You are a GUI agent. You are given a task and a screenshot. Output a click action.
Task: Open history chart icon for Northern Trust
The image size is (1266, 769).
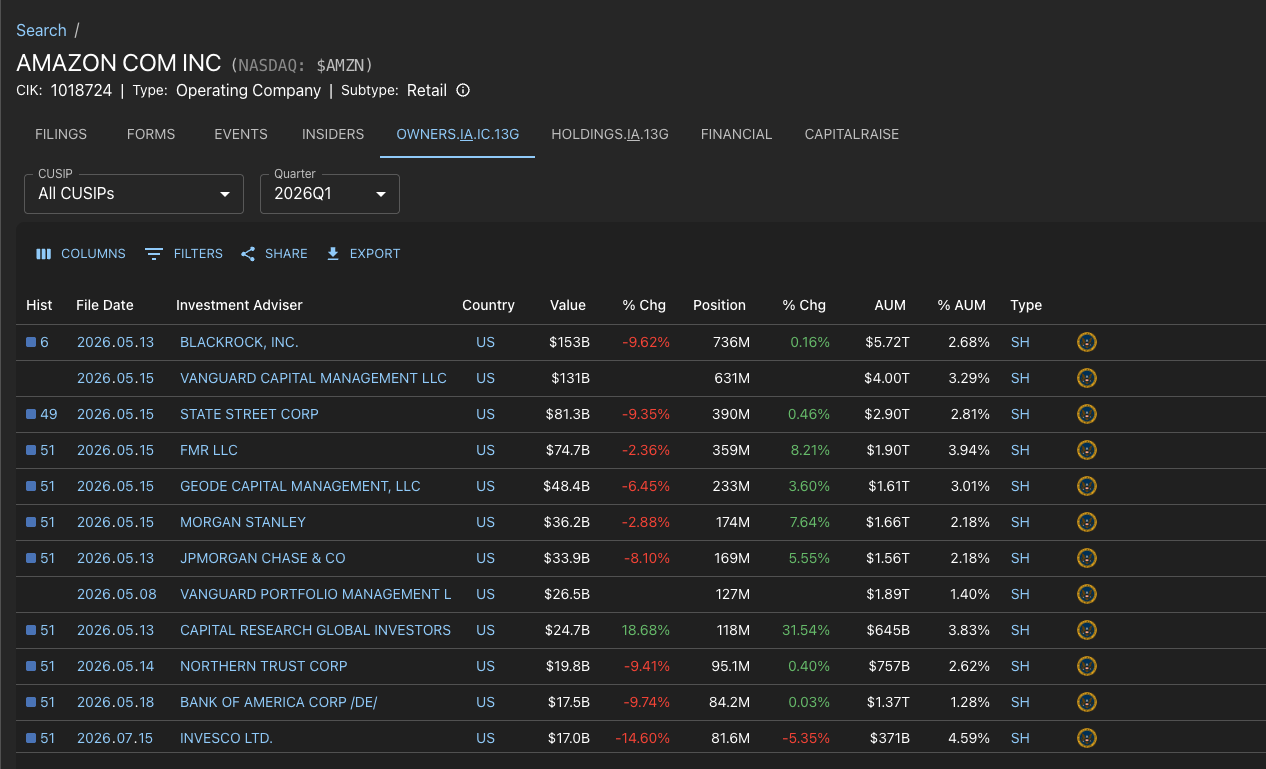pos(31,666)
